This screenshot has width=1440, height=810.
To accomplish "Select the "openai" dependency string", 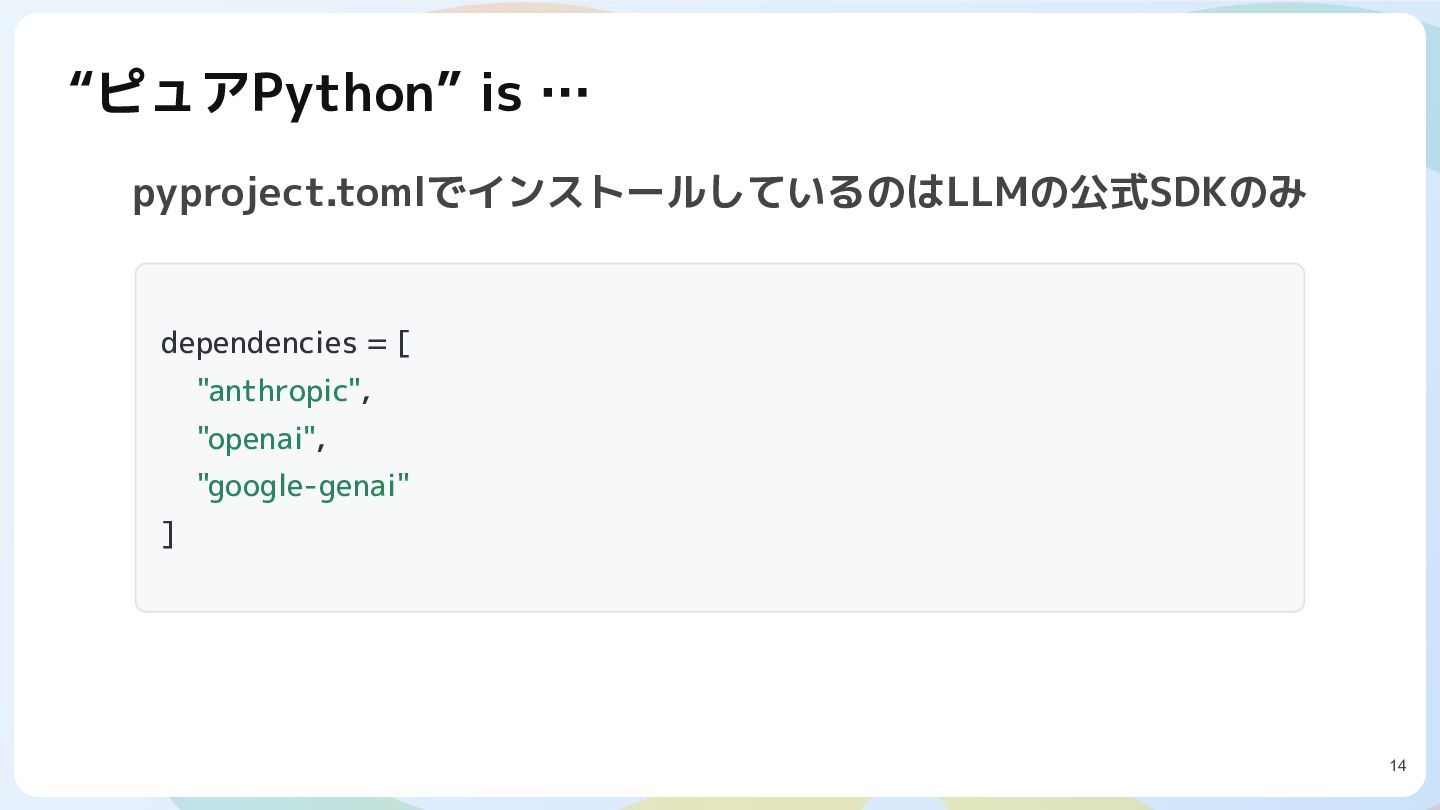I will point(256,439).
